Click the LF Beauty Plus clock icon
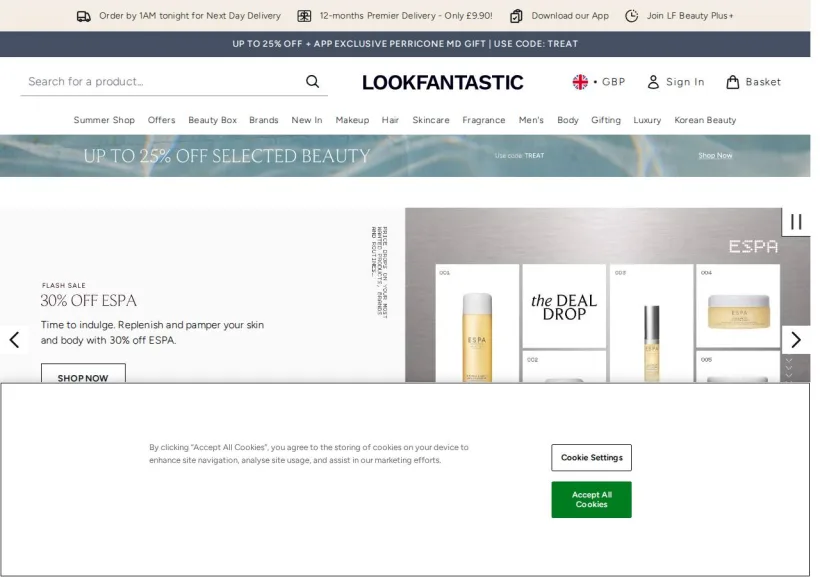The height and width of the screenshot is (577, 820). pos(632,16)
